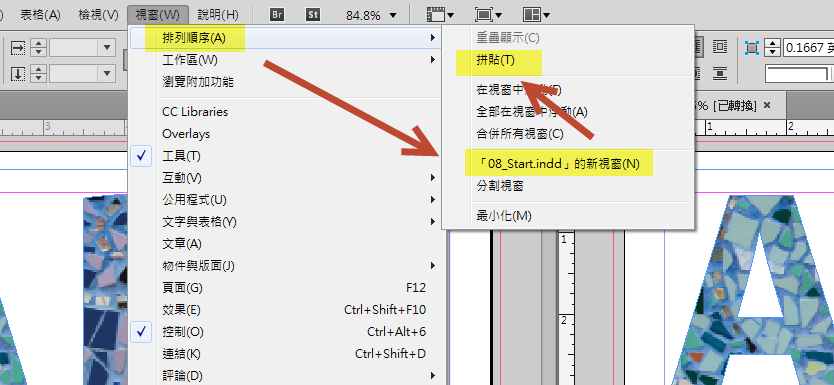
Task: Open Adobe Bridge via the Br icon
Action: pos(277,15)
